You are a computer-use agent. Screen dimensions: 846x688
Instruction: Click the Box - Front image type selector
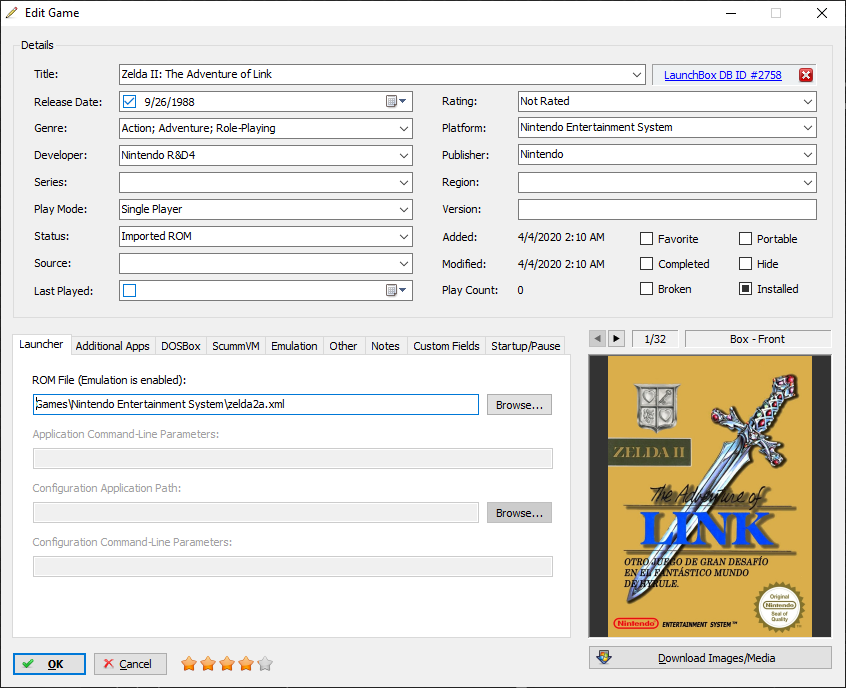(x=758, y=339)
